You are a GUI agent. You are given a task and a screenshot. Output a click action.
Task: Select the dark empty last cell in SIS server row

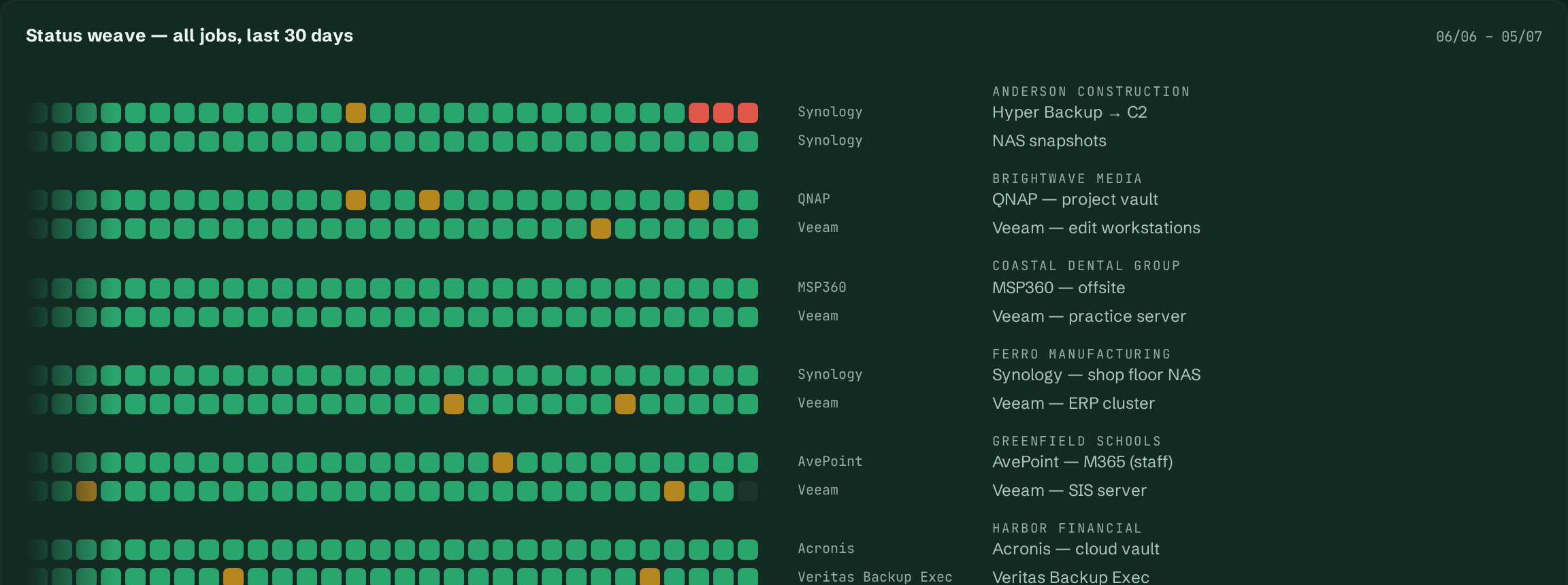pyautogui.click(x=748, y=491)
